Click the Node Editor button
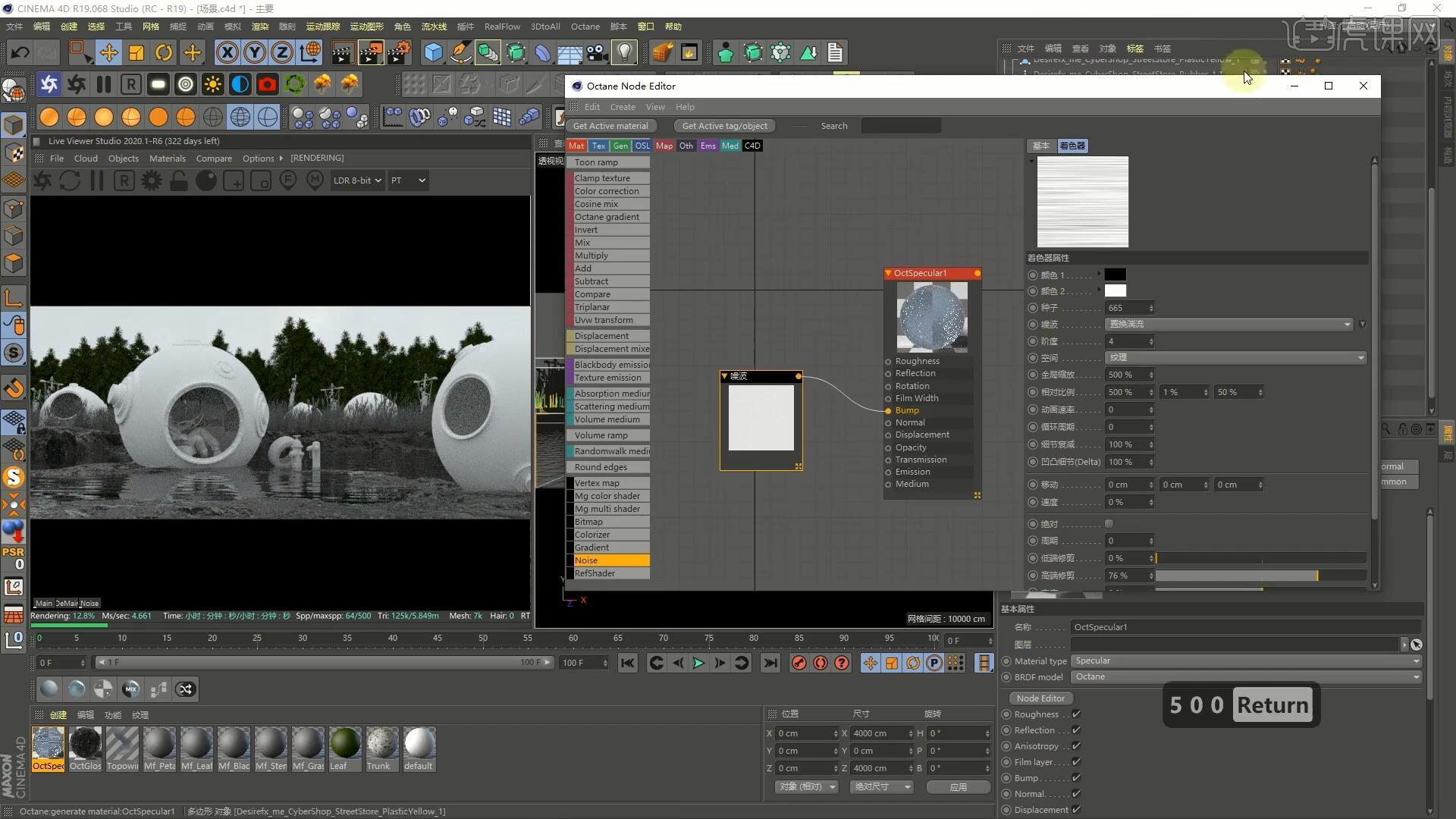The height and width of the screenshot is (819, 1456). point(1040,698)
